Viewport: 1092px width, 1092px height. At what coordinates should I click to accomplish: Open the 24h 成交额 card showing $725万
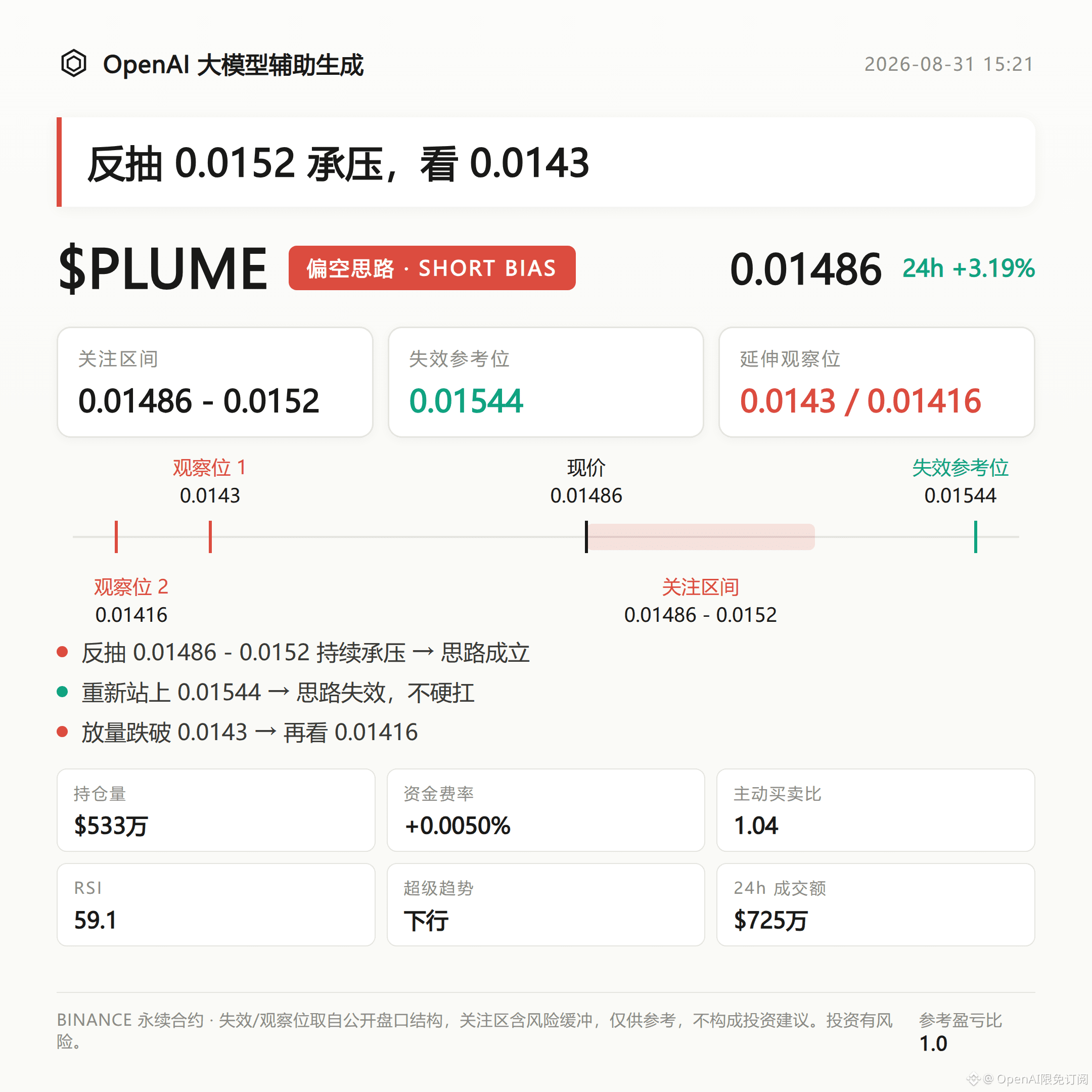(876, 904)
